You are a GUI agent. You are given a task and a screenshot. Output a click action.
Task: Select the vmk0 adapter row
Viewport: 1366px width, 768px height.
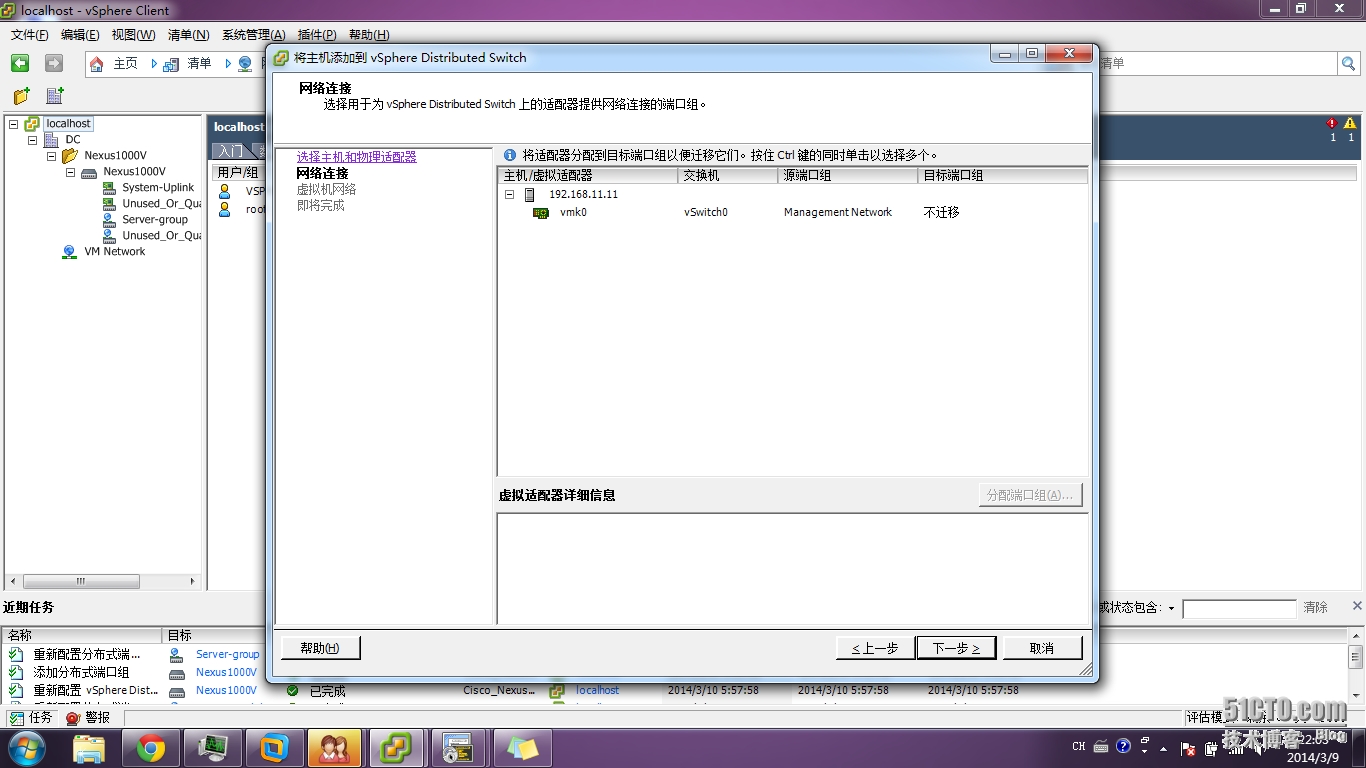coord(792,213)
